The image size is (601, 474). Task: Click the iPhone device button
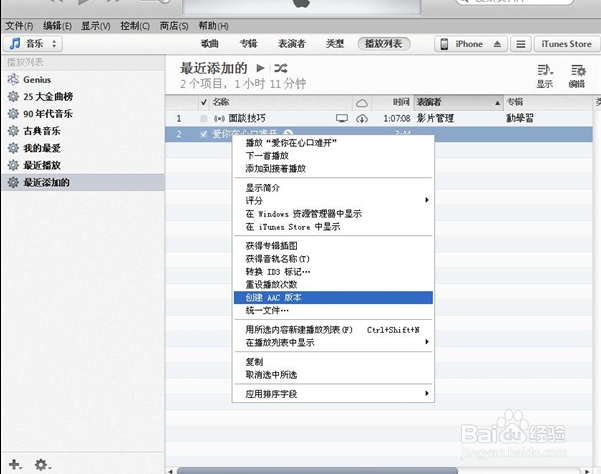coord(471,44)
